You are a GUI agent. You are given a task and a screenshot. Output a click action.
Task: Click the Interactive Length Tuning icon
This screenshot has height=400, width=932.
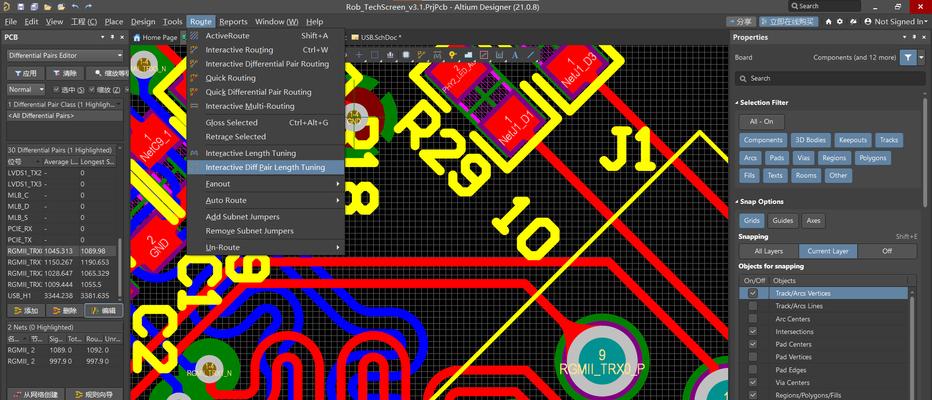pyautogui.click(x=195, y=153)
